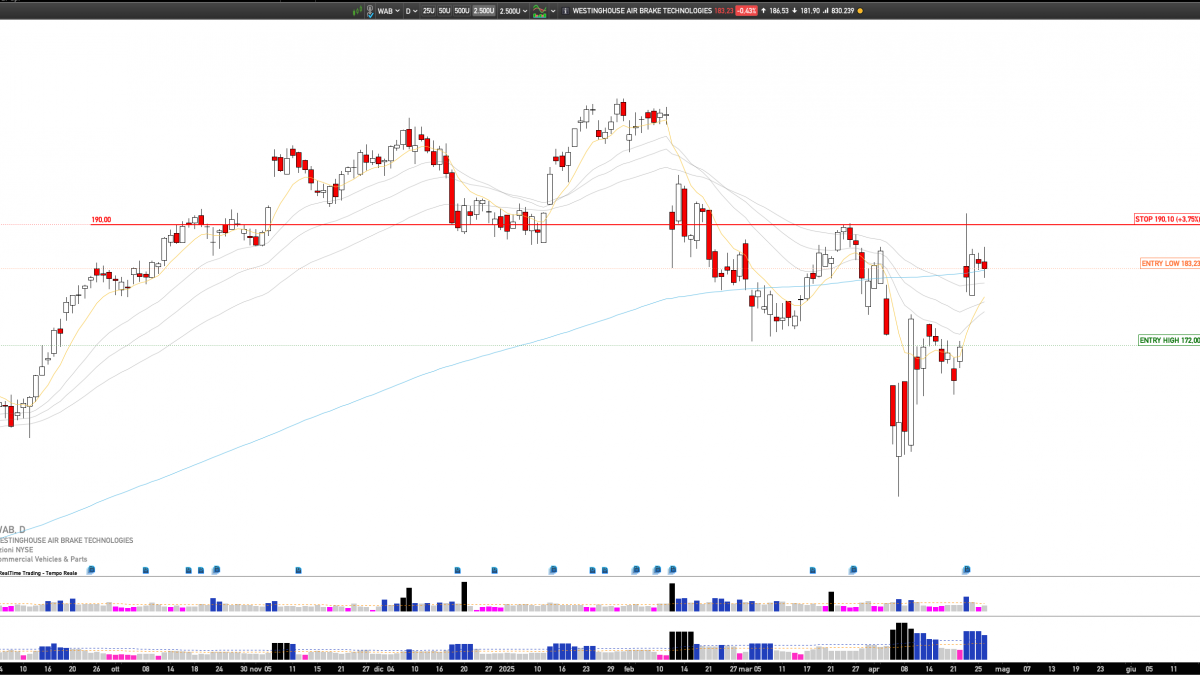Click the giu label on time axis
The width and height of the screenshot is (1200, 675).
pyautogui.click(x=1131, y=668)
